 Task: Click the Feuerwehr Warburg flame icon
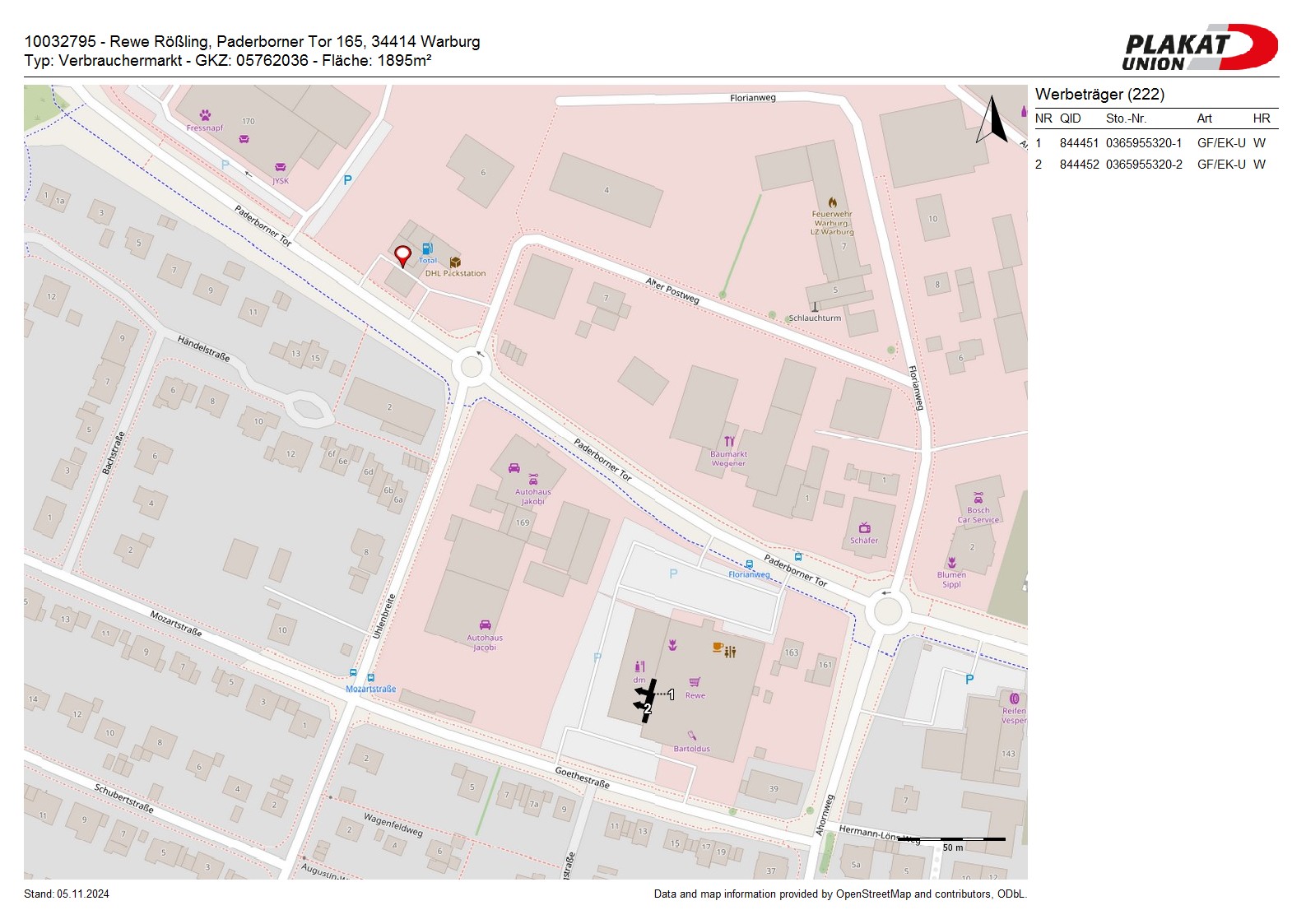point(832,202)
